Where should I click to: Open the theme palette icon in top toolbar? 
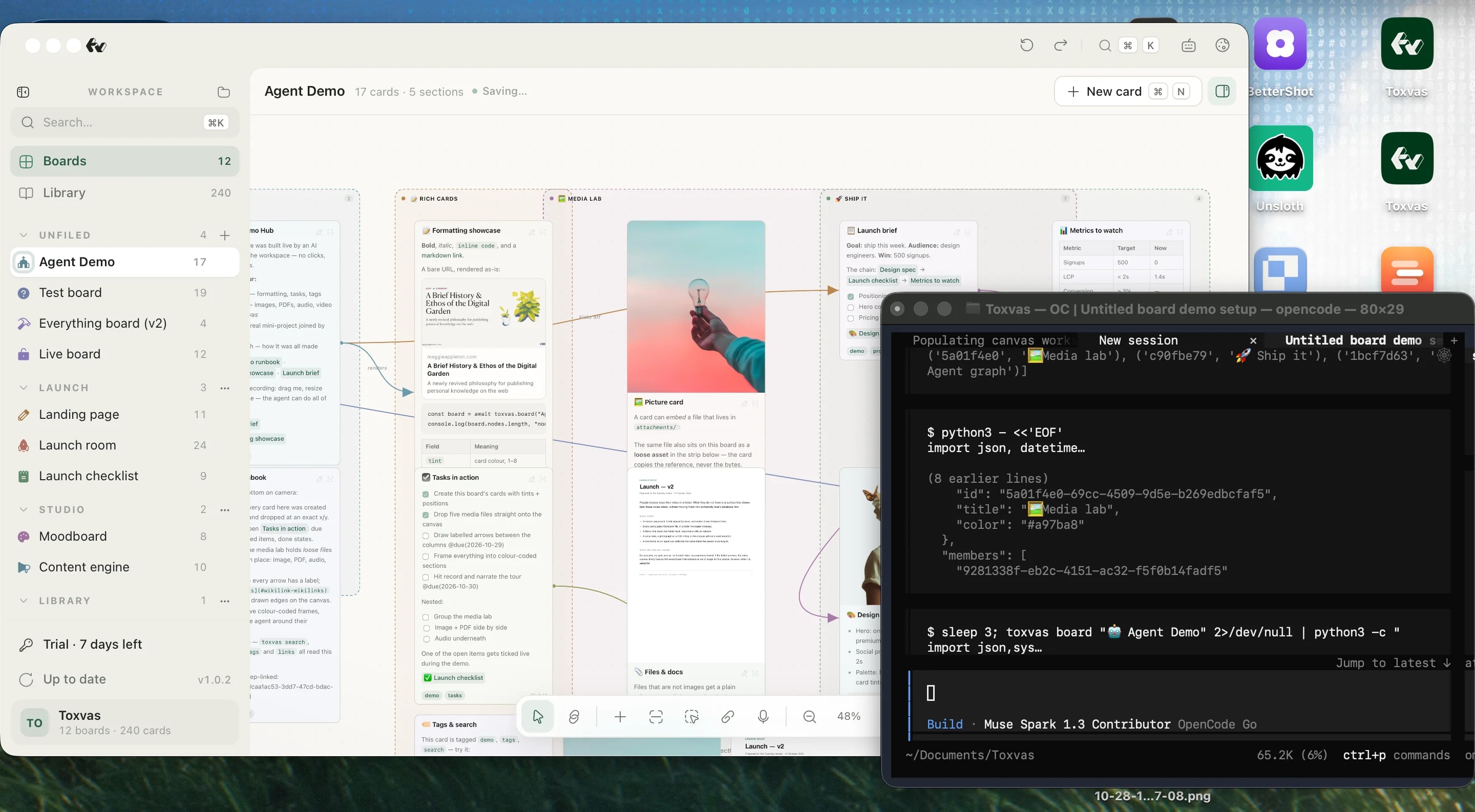coord(1222,45)
